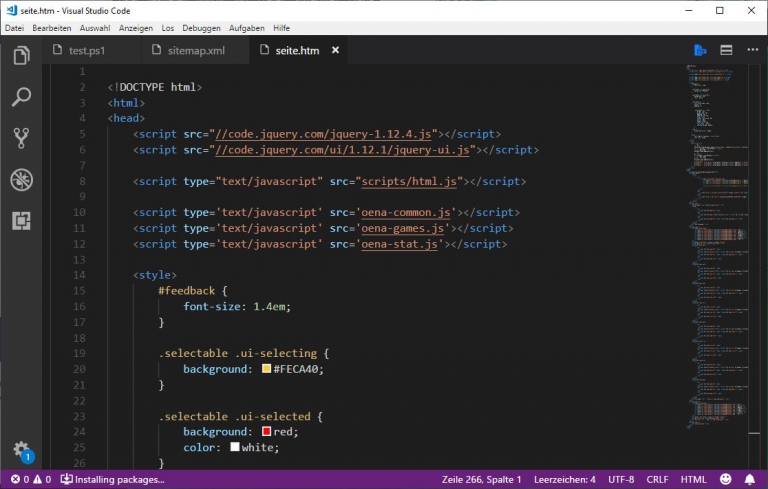Open the Auswahl menu
This screenshot has height=489, width=768.
click(x=95, y=28)
